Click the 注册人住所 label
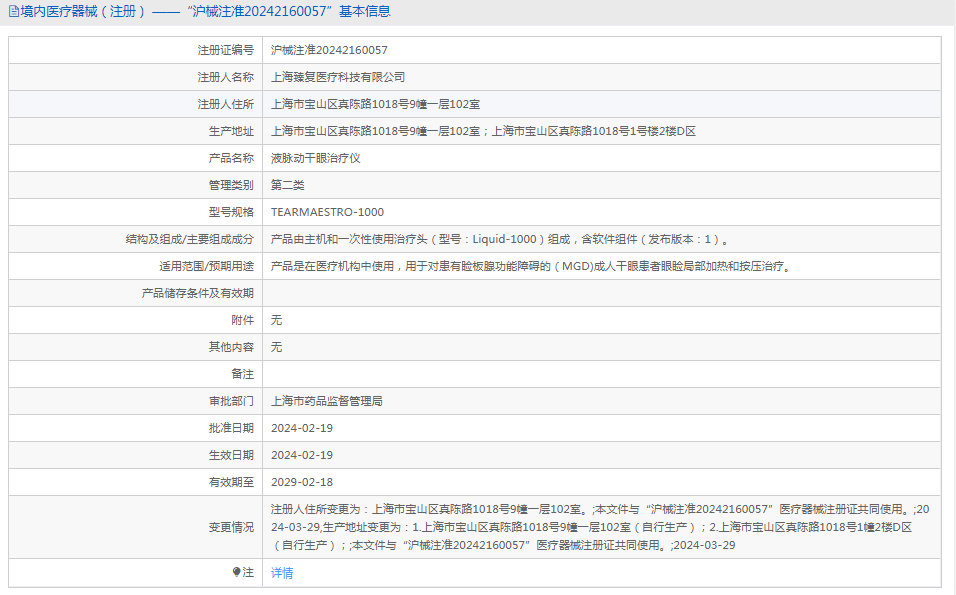Screen dimensions: 956x595 click(x=226, y=104)
